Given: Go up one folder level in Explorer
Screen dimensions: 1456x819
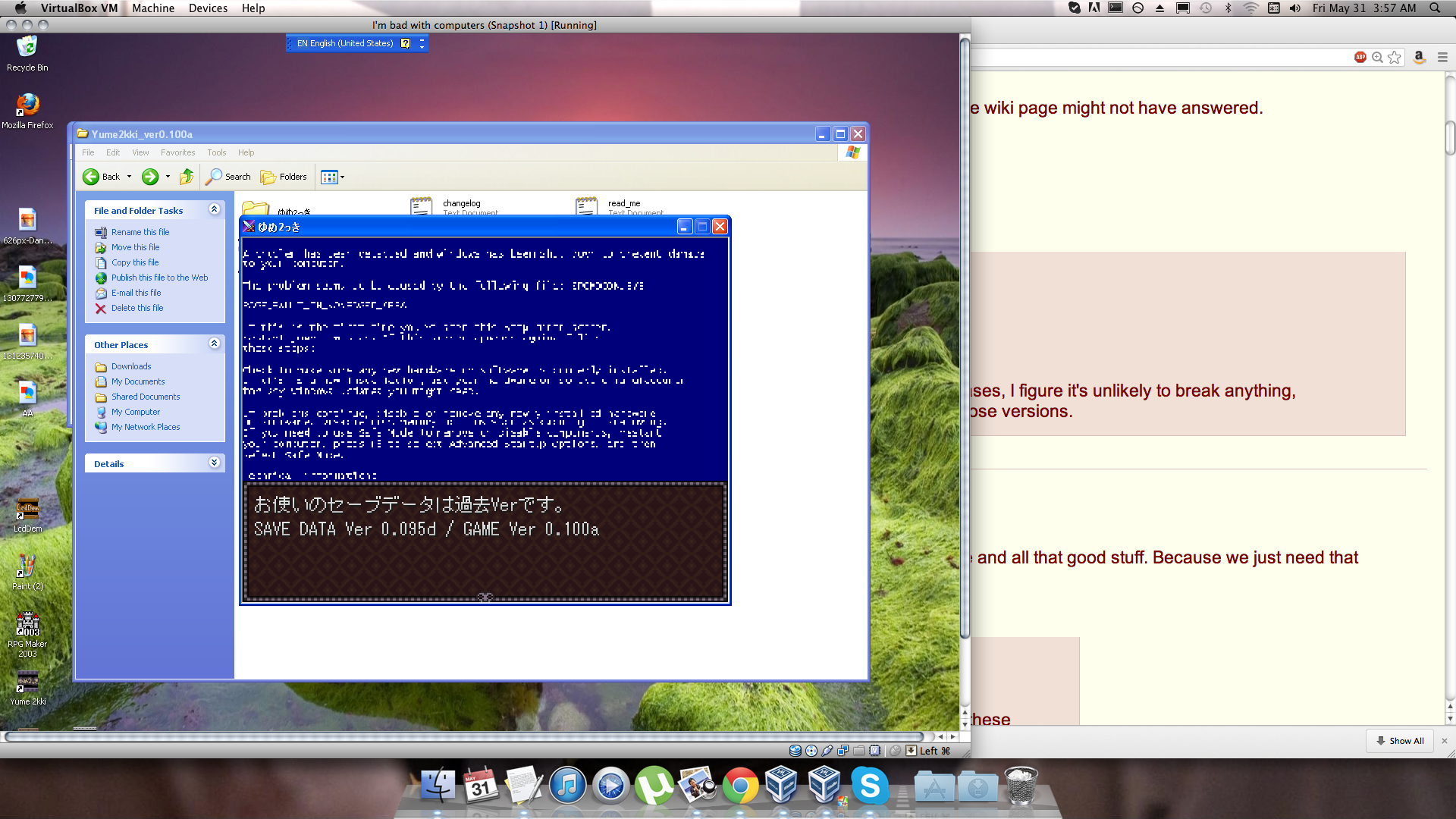Looking at the screenshot, I should 187,177.
